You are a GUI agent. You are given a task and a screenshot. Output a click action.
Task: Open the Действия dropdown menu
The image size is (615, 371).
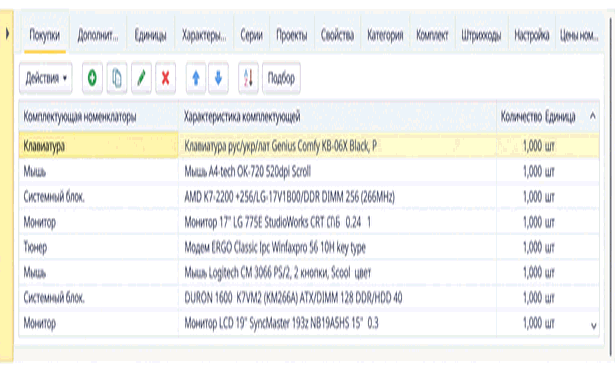pyautogui.click(x=46, y=78)
